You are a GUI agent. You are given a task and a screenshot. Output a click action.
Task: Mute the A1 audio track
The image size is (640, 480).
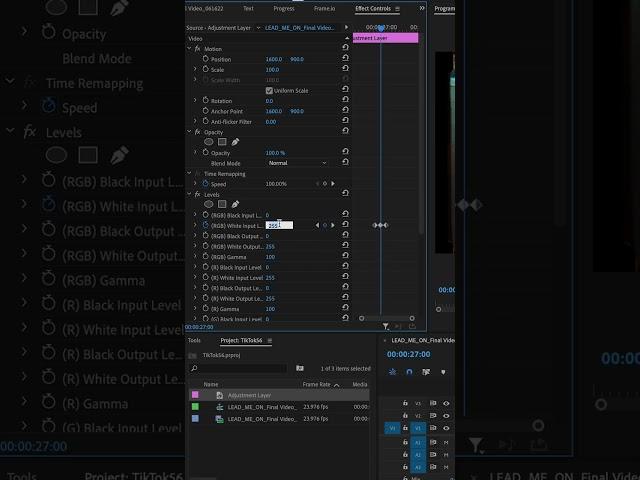(446, 442)
